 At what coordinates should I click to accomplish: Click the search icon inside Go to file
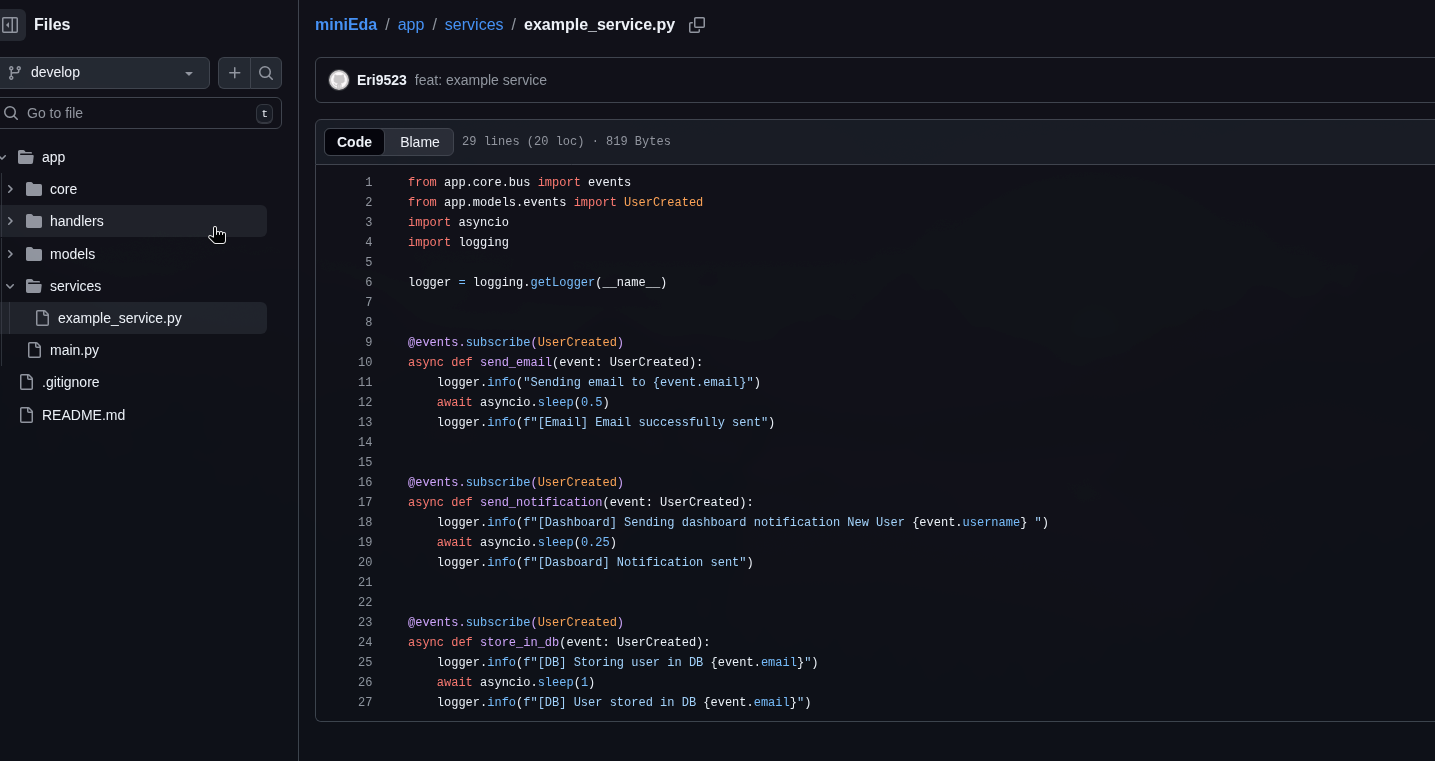11,113
